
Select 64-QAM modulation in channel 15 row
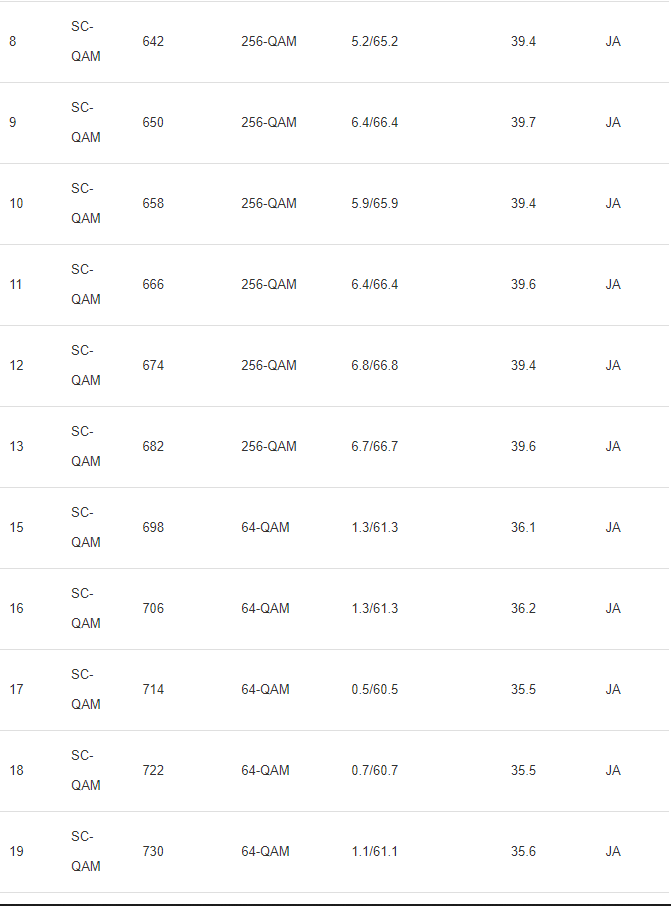(x=265, y=528)
